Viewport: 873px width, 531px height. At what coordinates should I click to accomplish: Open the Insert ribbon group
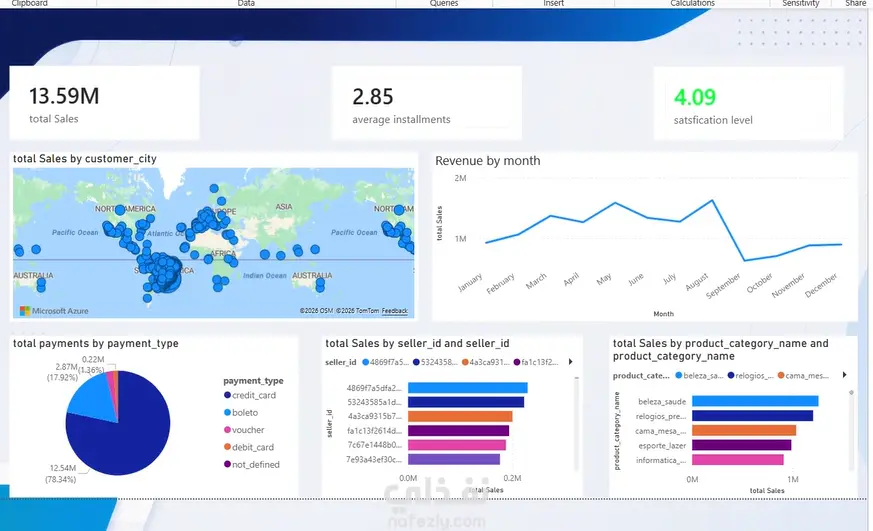(x=553, y=3)
